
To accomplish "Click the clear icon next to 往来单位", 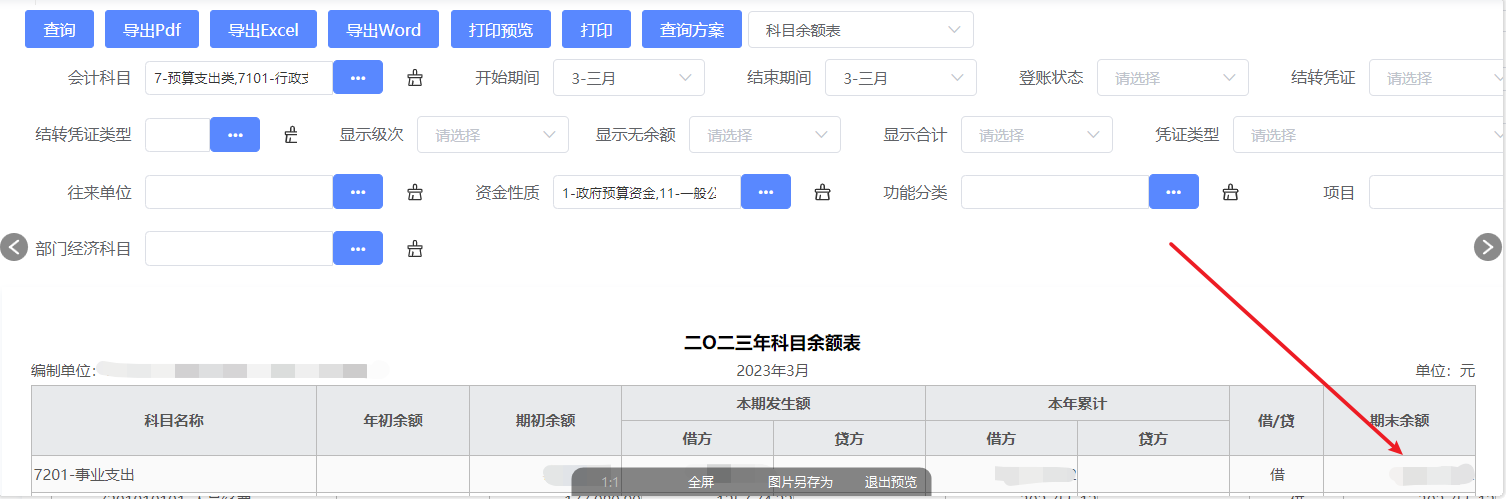I will pyautogui.click(x=415, y=192).
